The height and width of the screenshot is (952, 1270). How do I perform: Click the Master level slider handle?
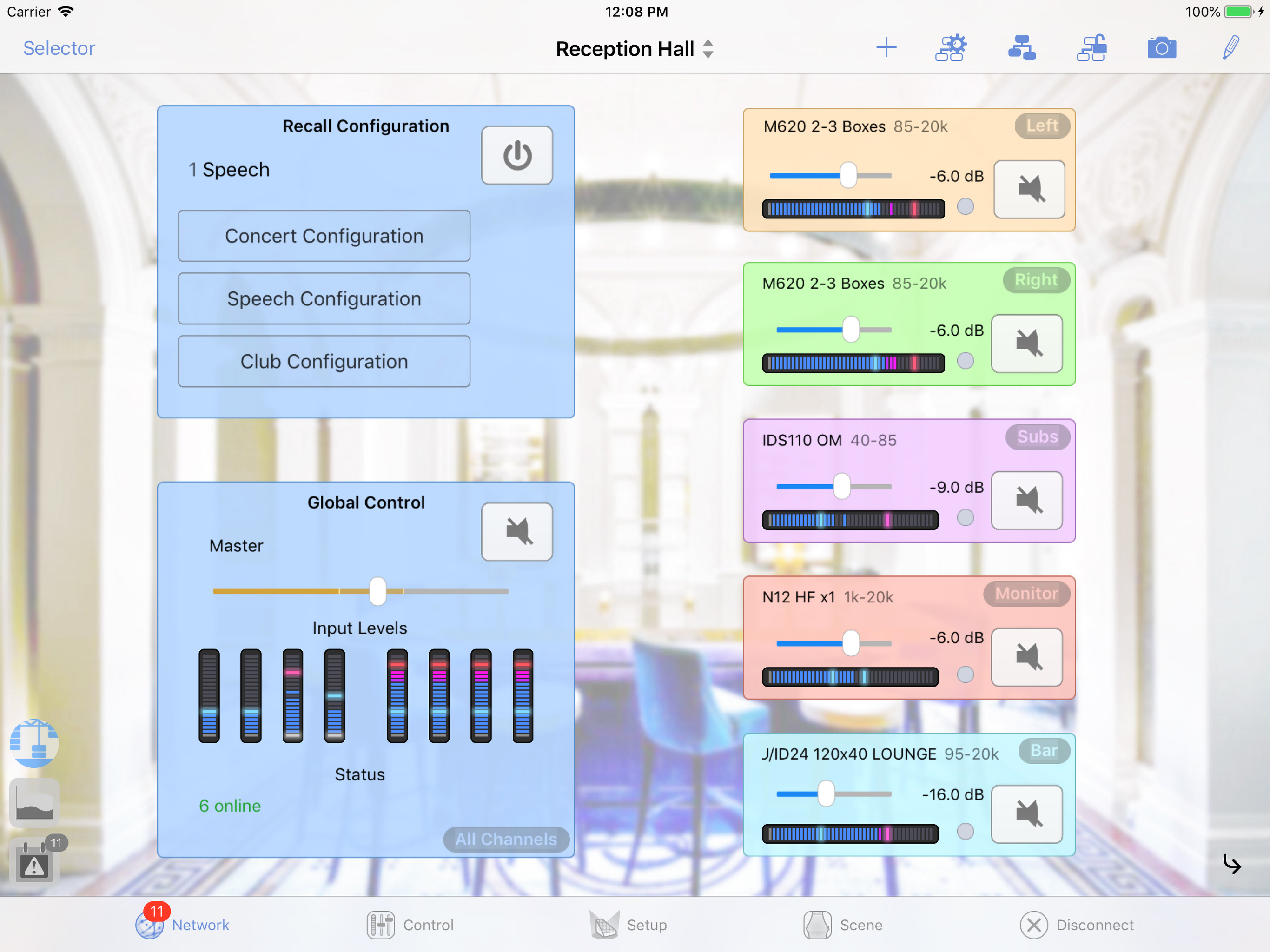click(x=378, y=591)
